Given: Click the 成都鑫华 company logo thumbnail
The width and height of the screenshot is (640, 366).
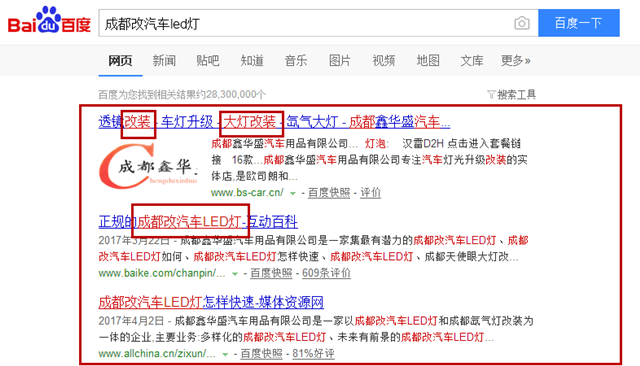Looking at the screenshot, I should point(149,167).
